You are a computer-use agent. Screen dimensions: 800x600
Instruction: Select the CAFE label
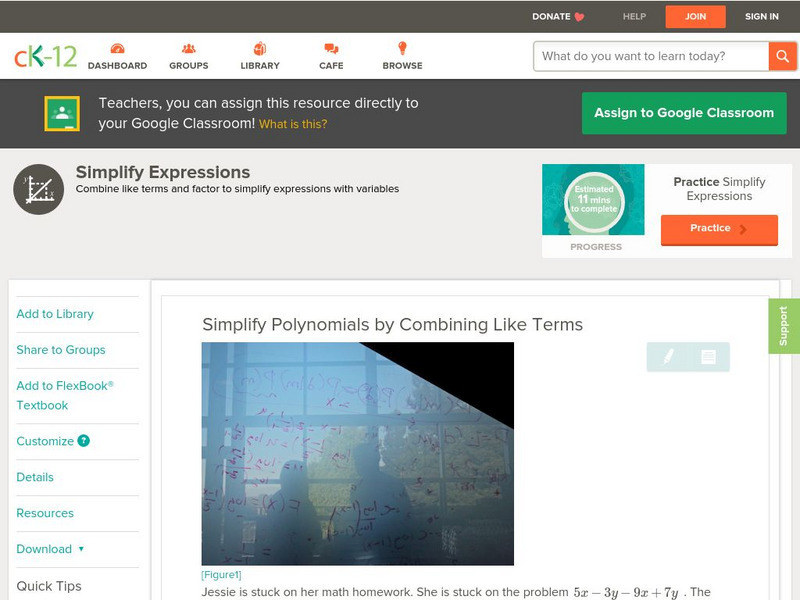point(331,66)
